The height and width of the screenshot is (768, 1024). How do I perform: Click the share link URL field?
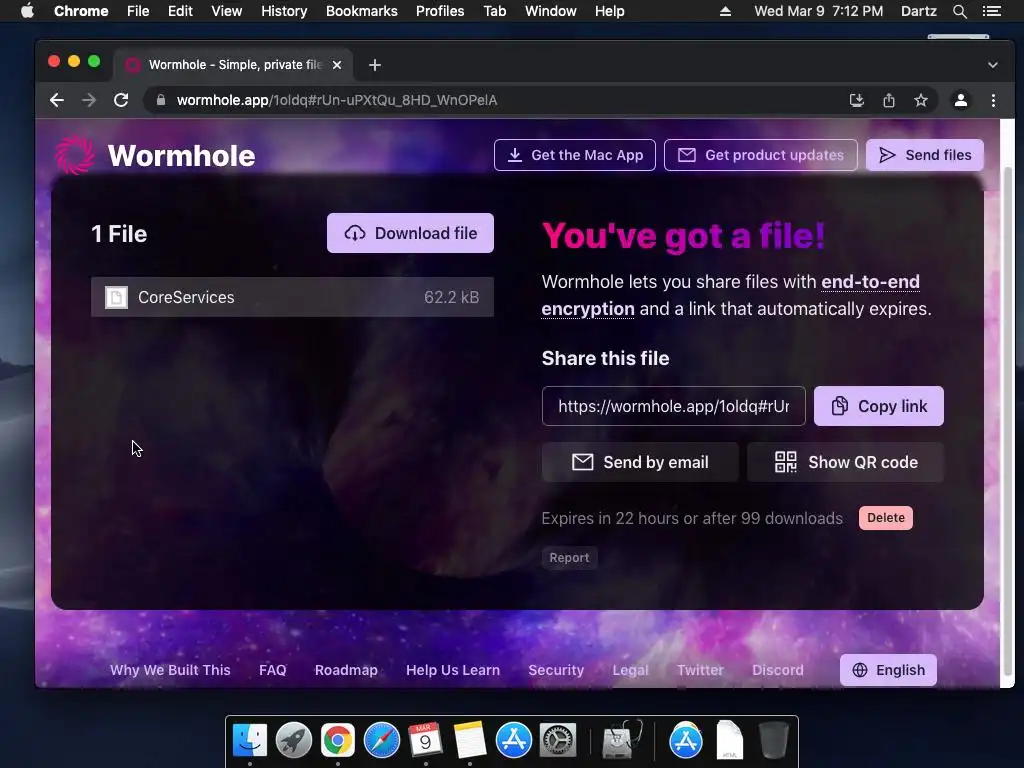pos(673,406)
